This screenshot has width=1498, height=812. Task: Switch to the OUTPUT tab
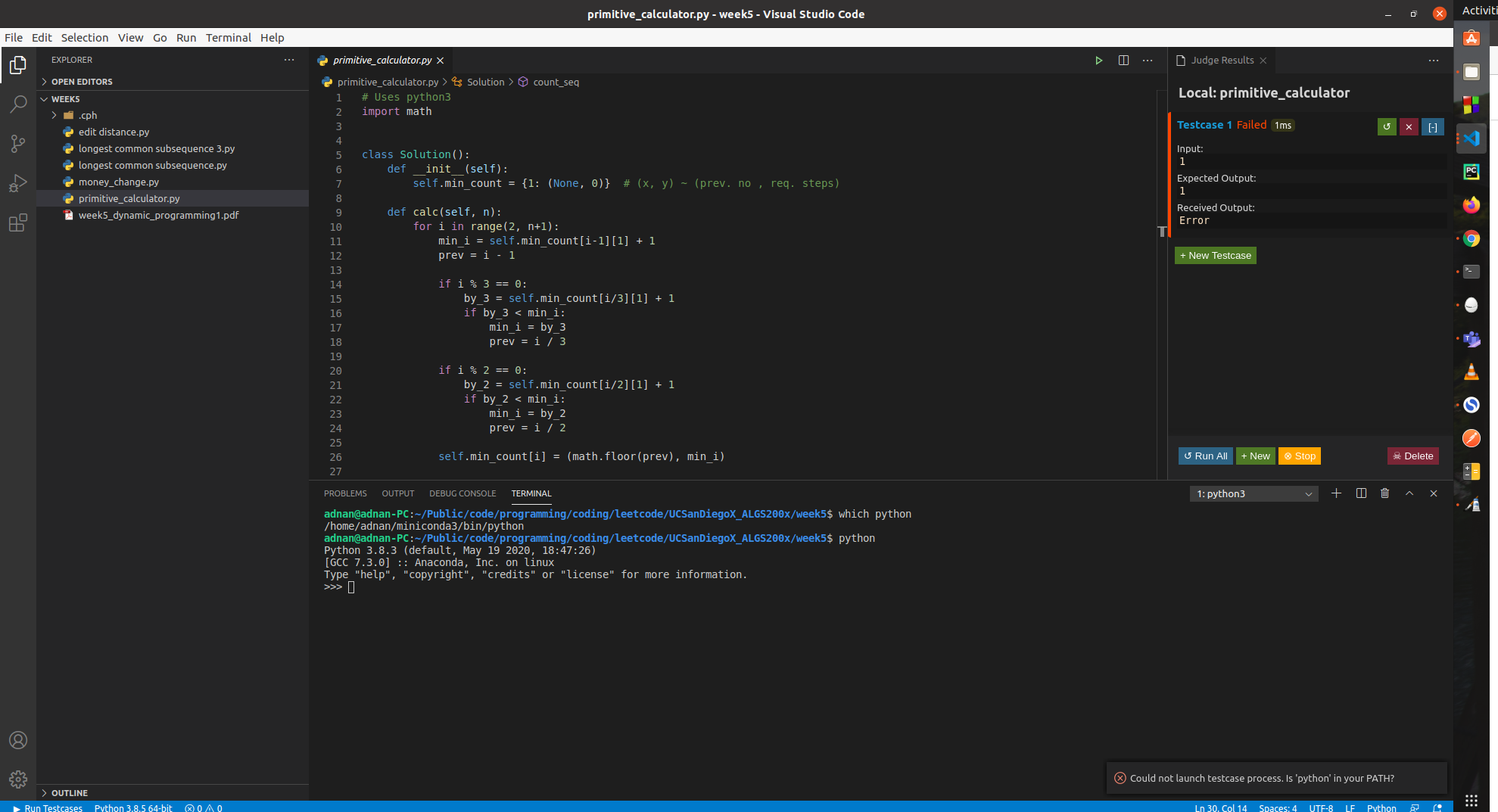[398, 493]
